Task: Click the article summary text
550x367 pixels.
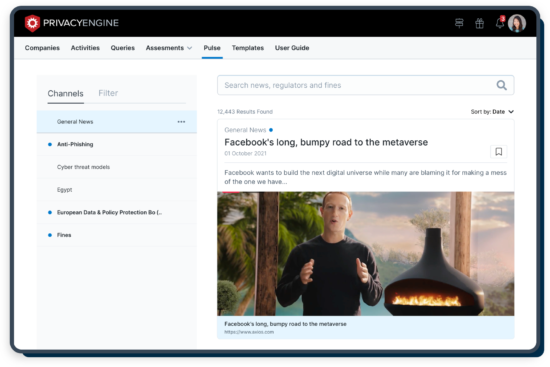Action: [x=365, y=177]
